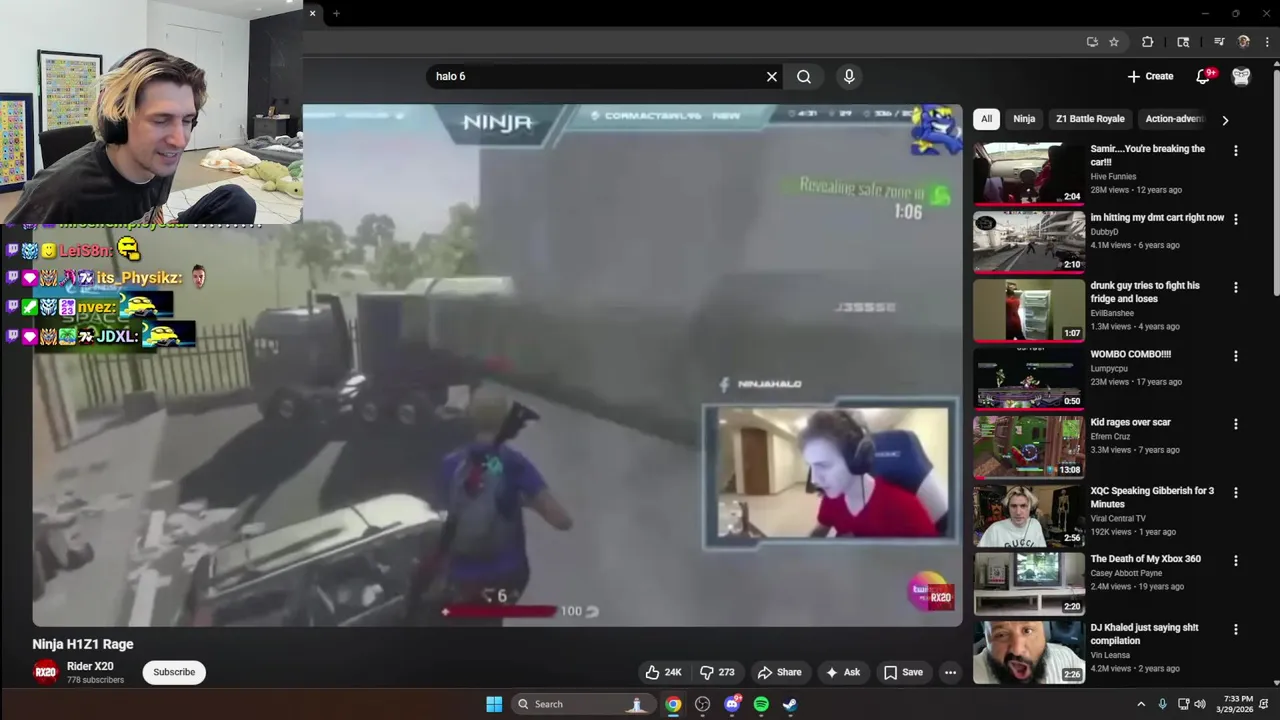Open a new browser tab

(x=336, y=13)
